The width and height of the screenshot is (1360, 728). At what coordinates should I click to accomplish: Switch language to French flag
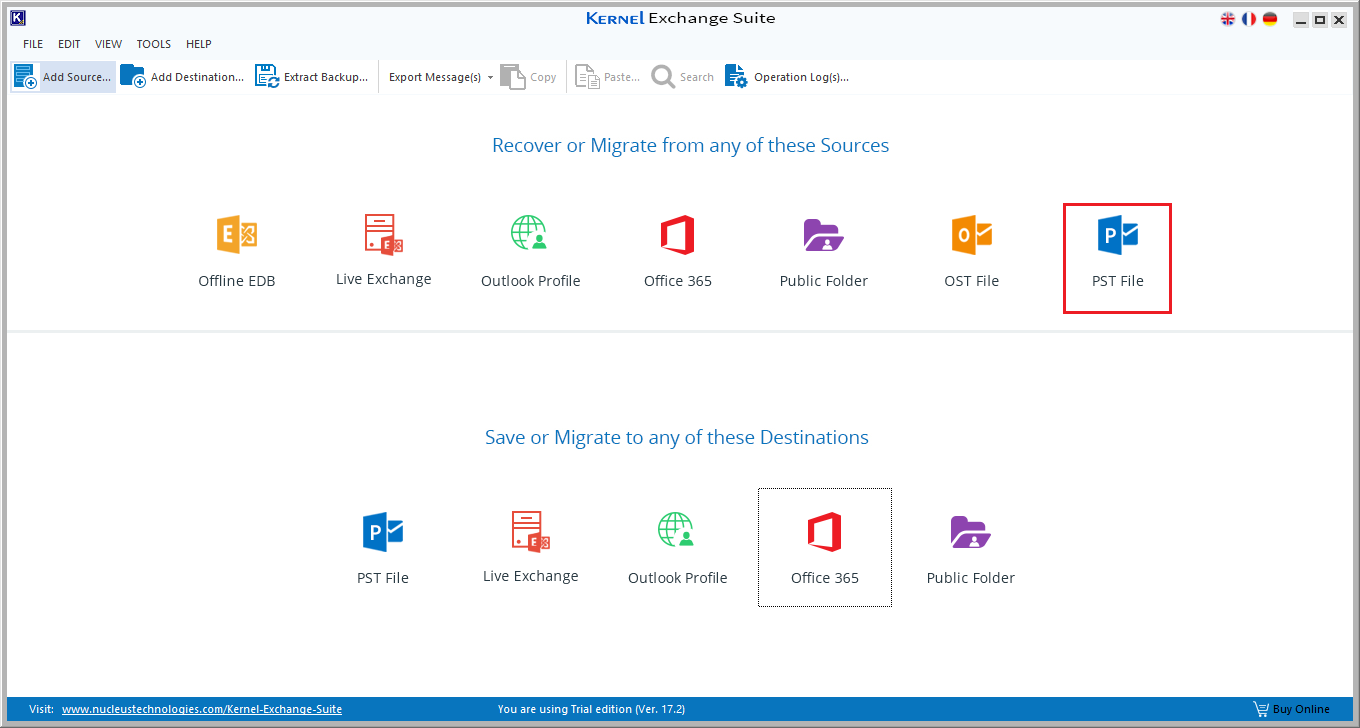1249,19
